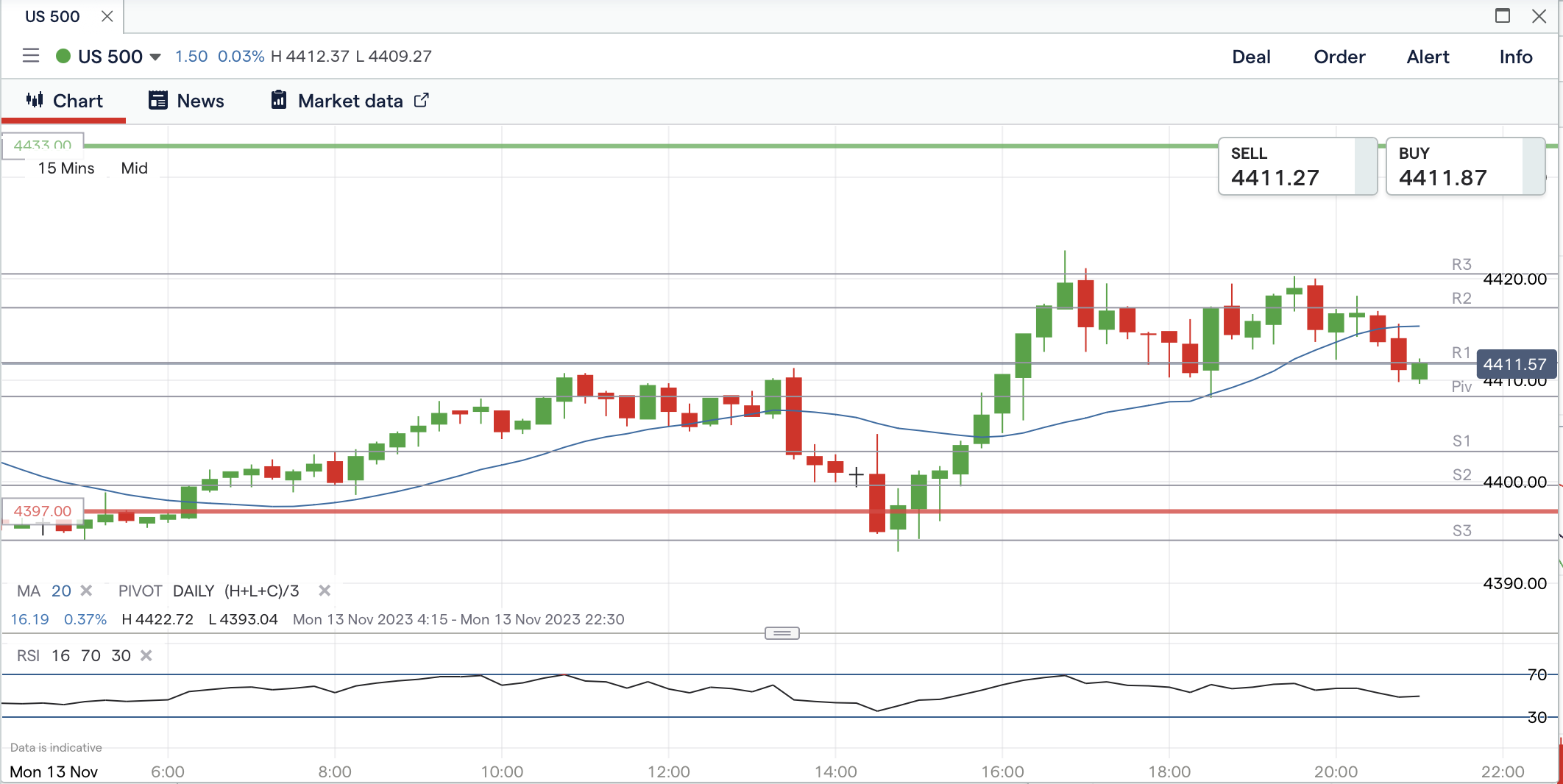
Task: Show market Info panel
Action: (x=1516, y=57)
